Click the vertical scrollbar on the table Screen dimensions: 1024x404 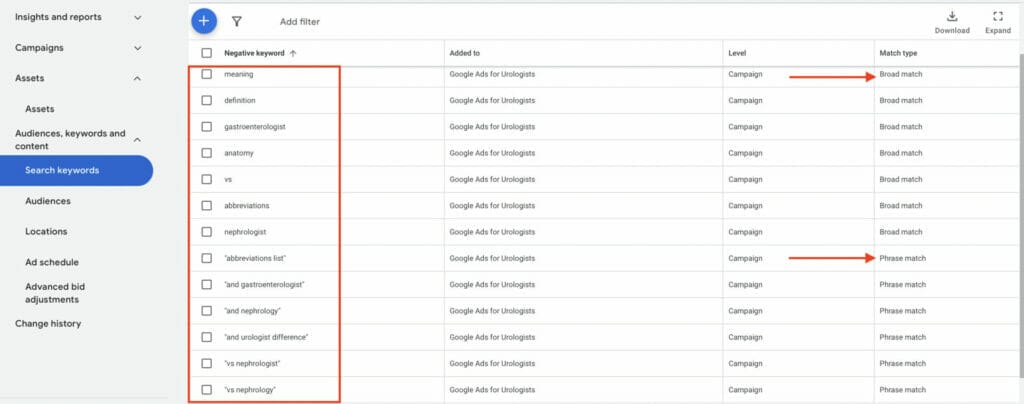pos(1021,215)
